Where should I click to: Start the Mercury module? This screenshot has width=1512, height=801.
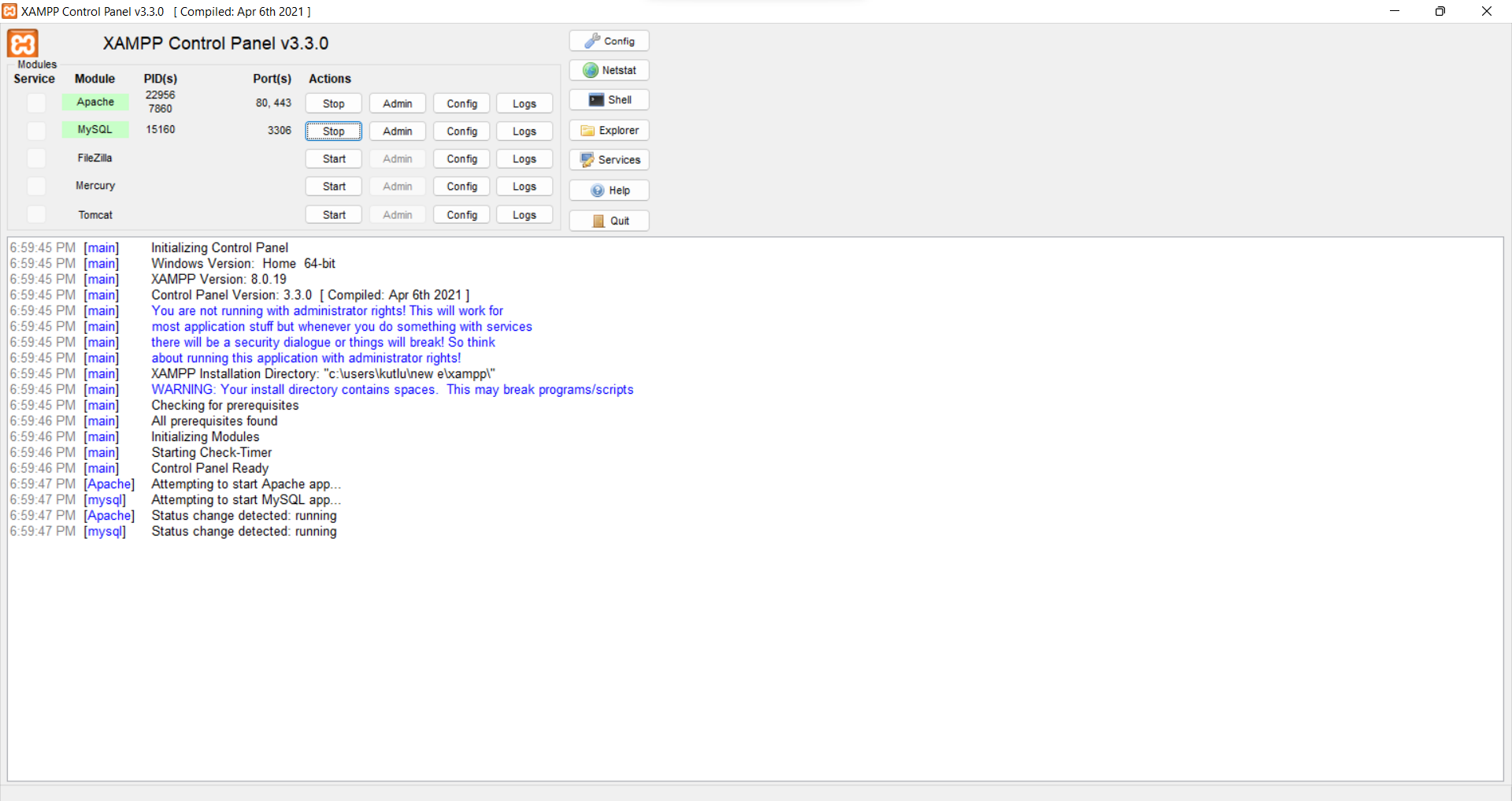pyautogui.click(x=332, y=186)
